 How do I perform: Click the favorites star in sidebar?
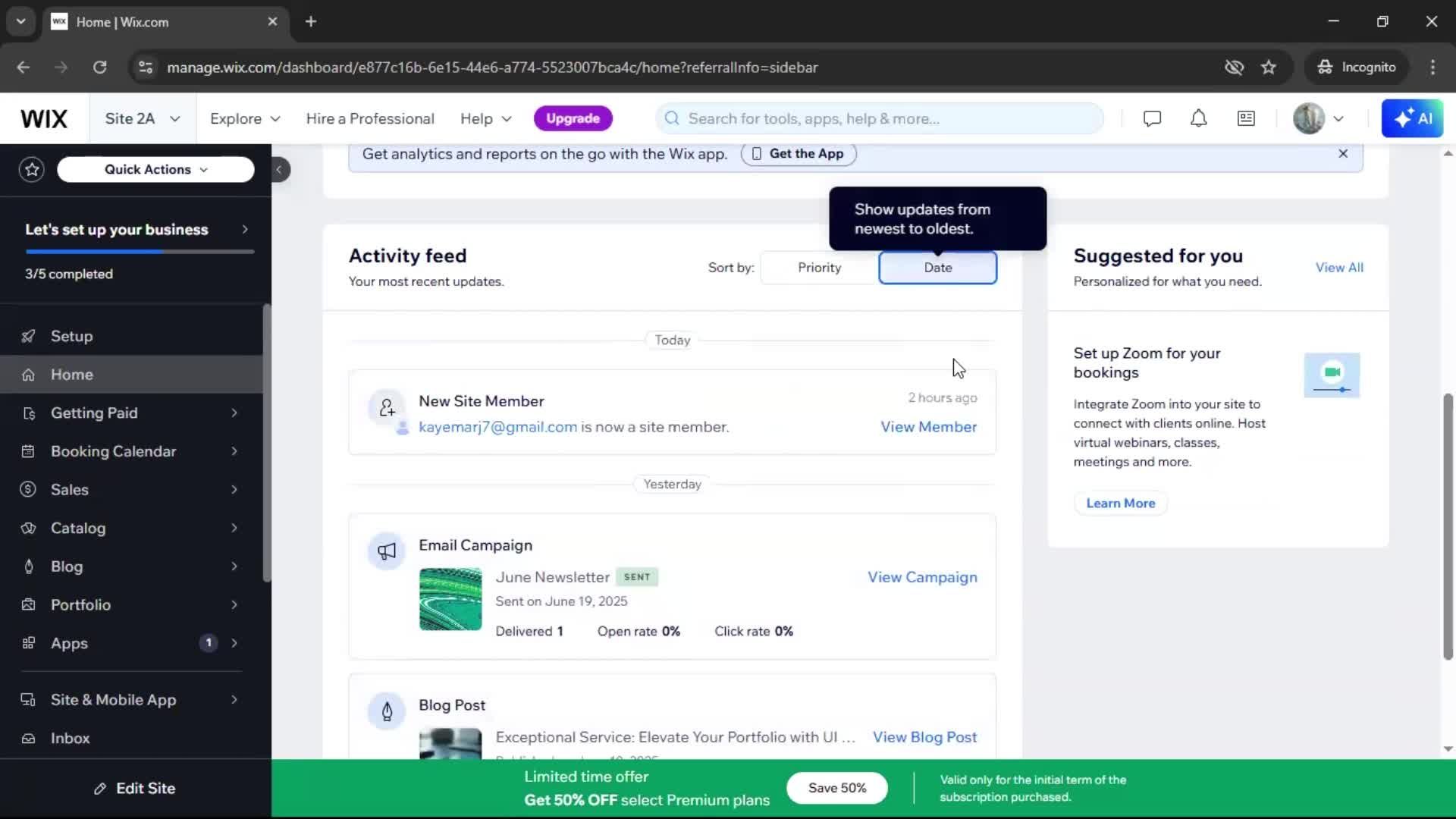pos(32,169)
